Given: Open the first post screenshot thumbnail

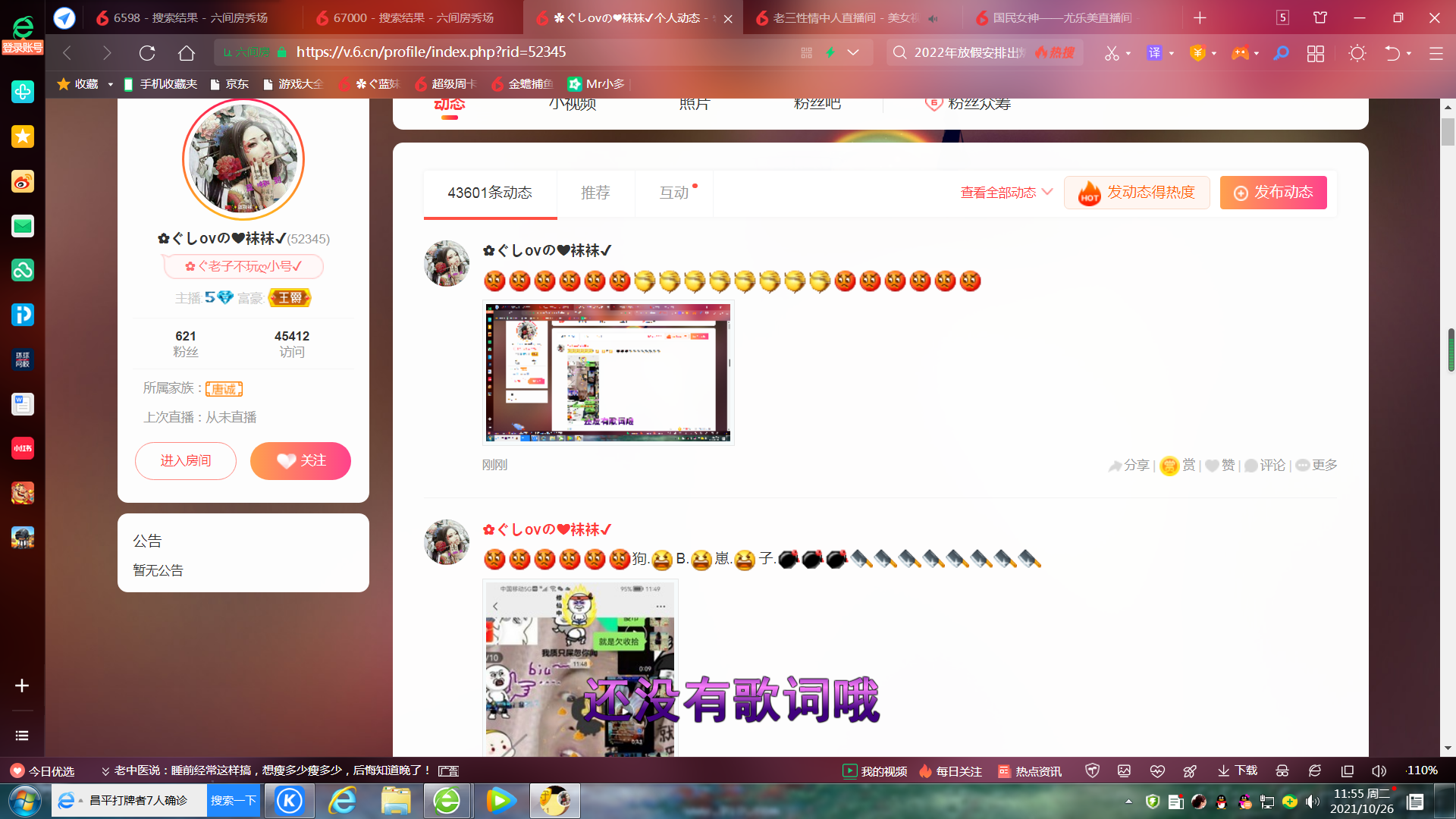Looking at the screenshot, I should click(x=608, y=372).
